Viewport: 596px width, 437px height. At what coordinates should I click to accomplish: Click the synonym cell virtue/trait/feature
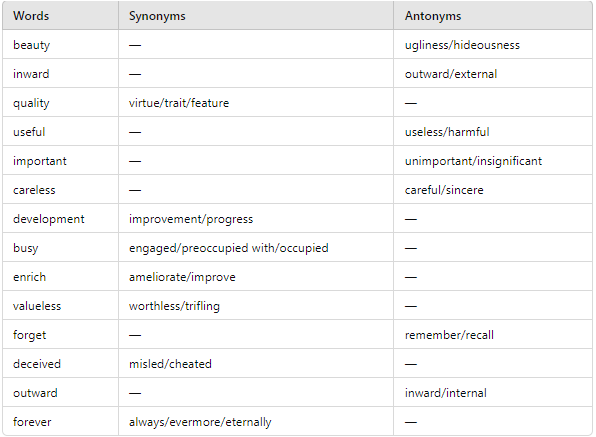[x=179, y=103]
